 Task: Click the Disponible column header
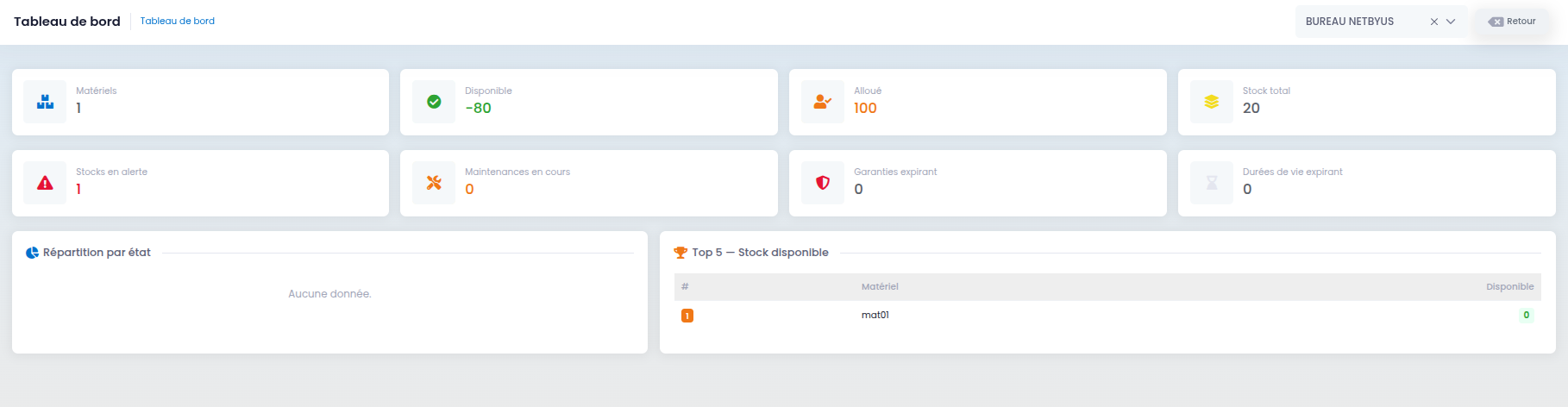(x=1509, y=286)
